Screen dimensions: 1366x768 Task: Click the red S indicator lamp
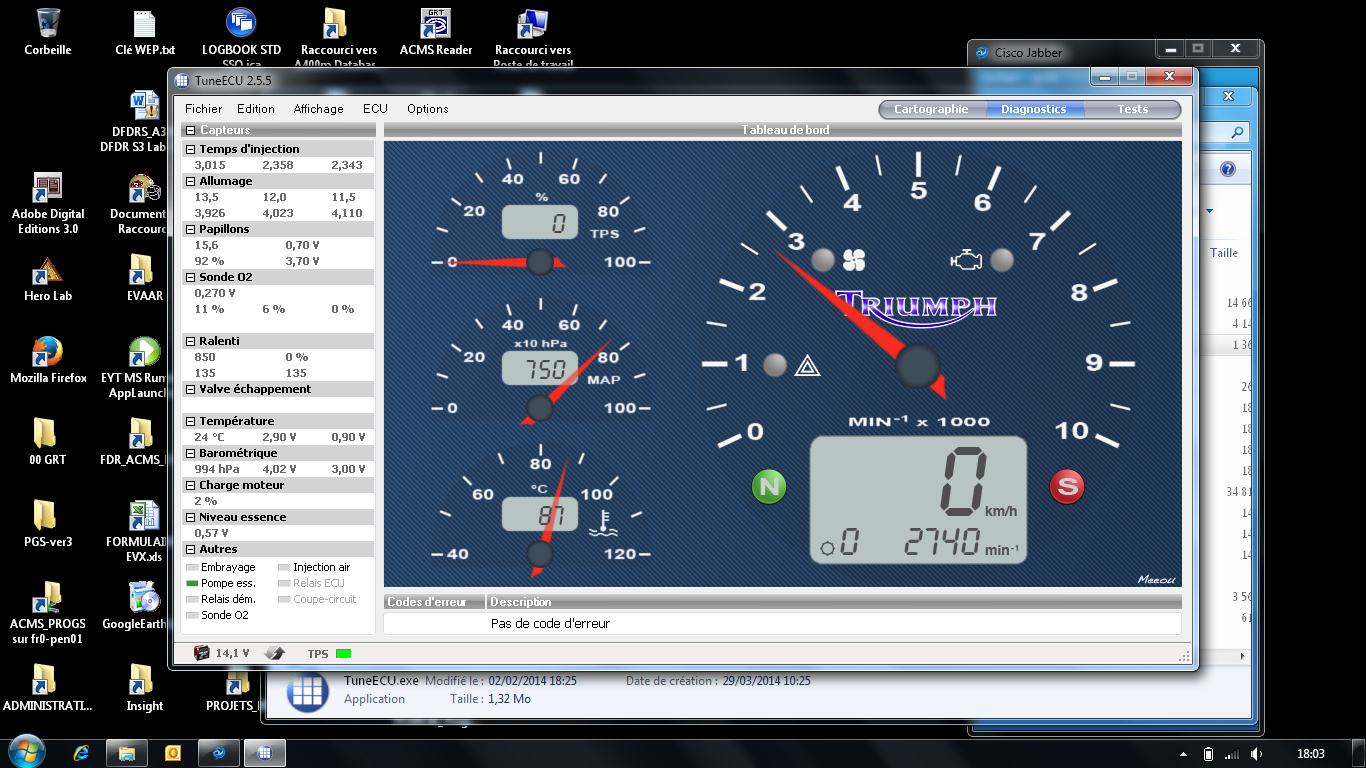[1067, 487]
